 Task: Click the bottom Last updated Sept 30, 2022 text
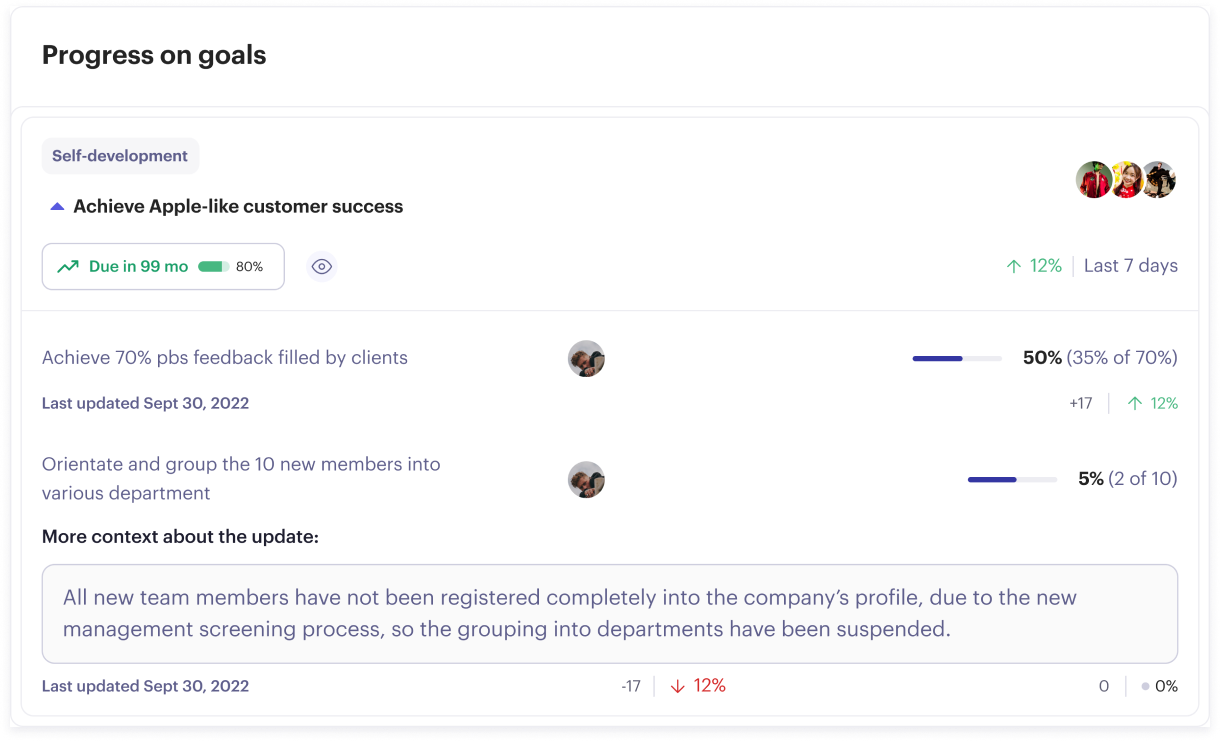click(x=145, y=687)
